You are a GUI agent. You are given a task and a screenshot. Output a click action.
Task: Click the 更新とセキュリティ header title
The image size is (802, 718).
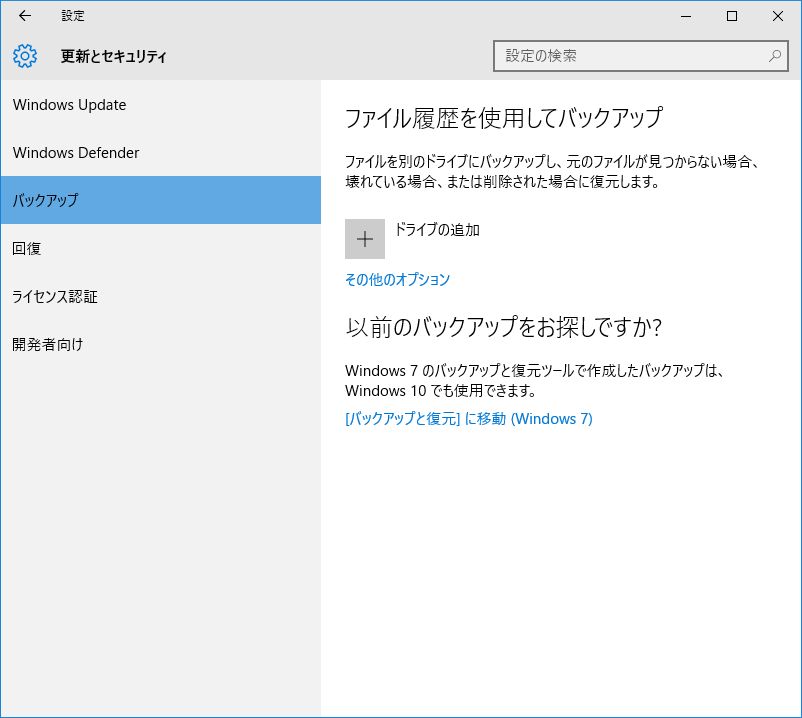click(x=114, y=56)
